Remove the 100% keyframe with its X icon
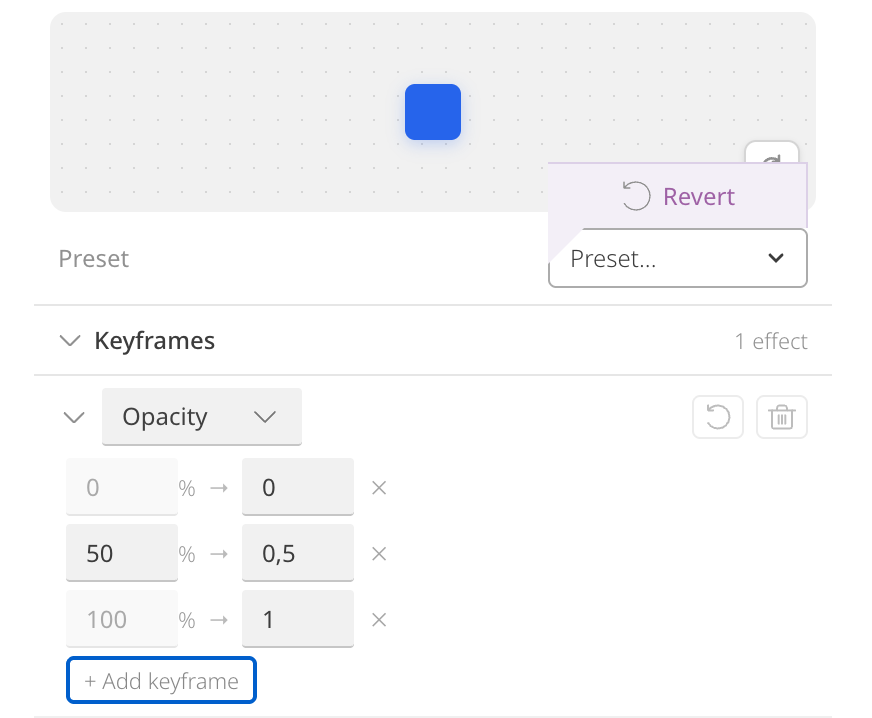This screenshot has height=718, width=872. click(378, 619)
